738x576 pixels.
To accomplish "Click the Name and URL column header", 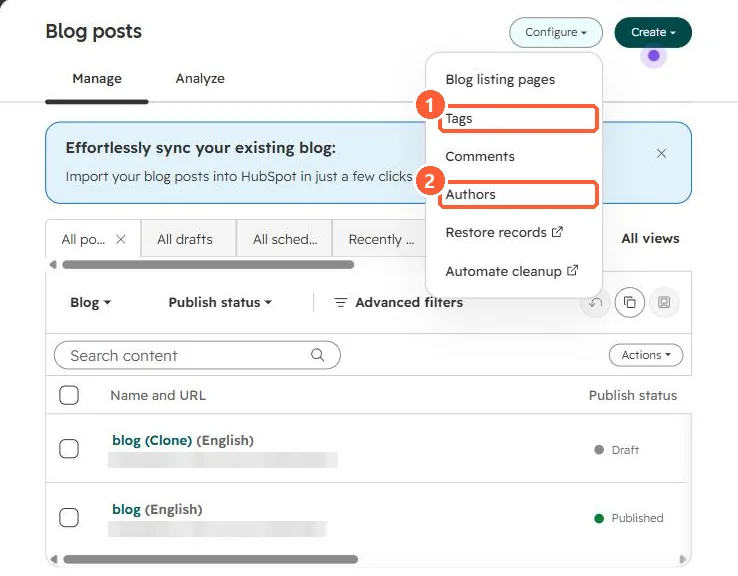I will click(x=158, y=395).
